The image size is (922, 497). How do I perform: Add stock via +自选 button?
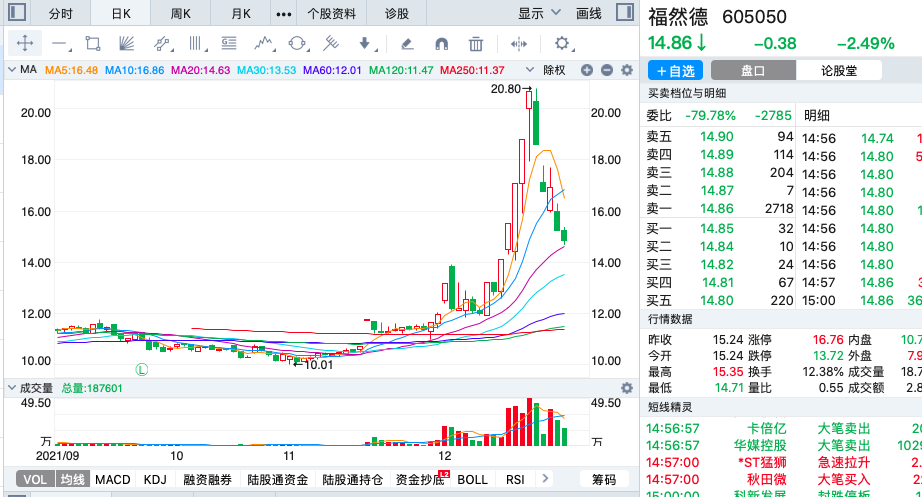point(676,71)
